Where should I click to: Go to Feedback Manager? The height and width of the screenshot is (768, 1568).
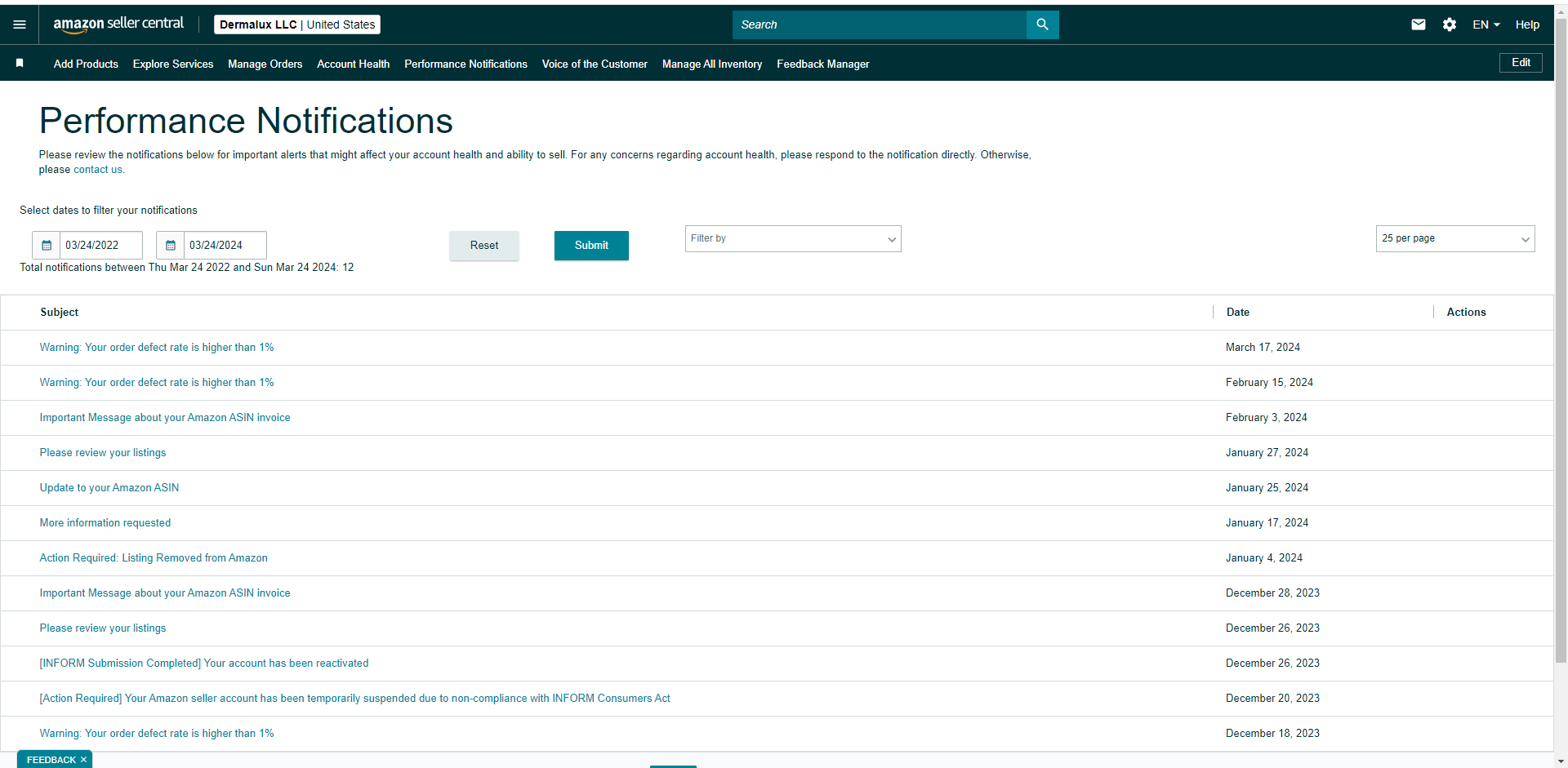pos(822,64)
